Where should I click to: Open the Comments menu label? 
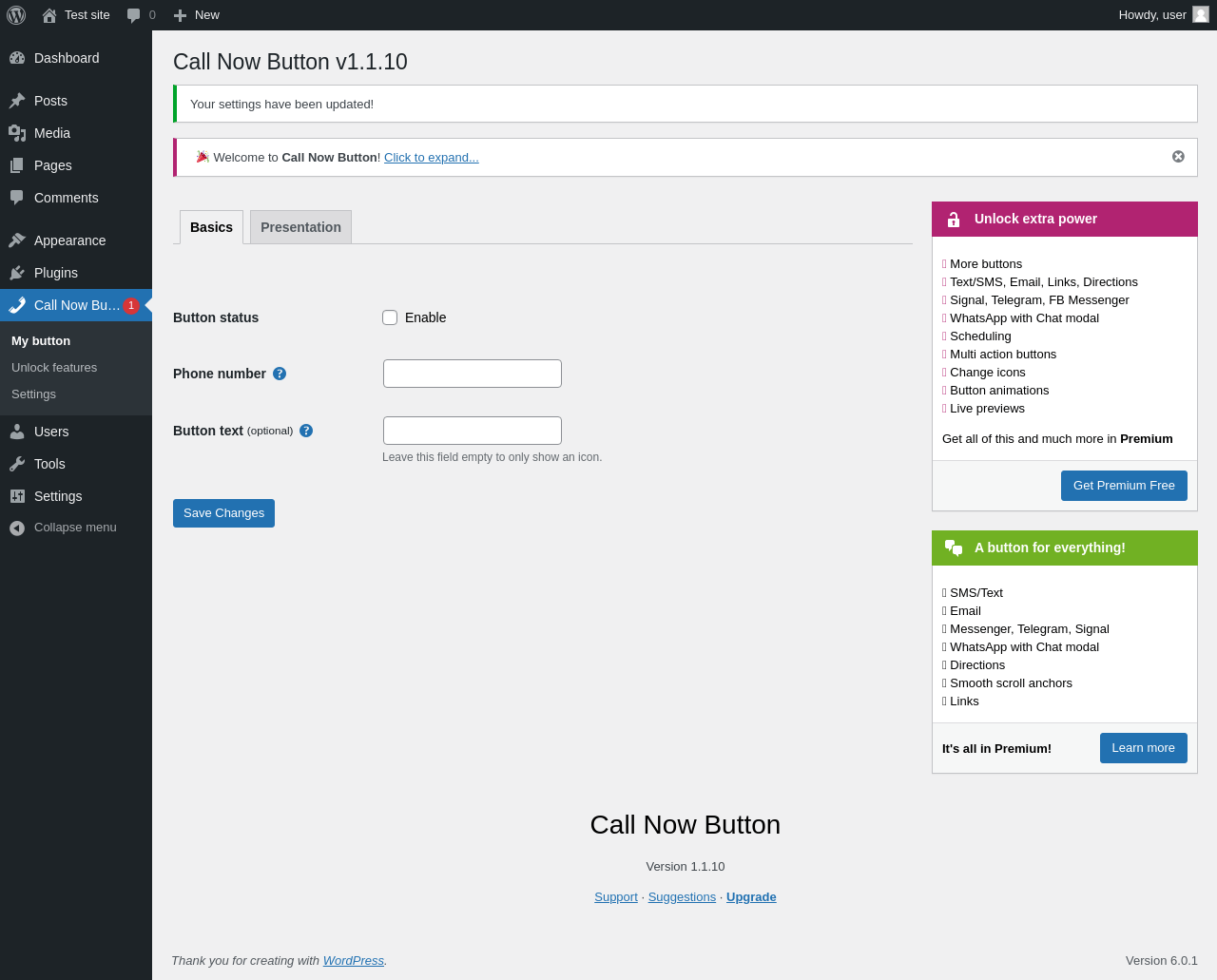tap(67, 198)
